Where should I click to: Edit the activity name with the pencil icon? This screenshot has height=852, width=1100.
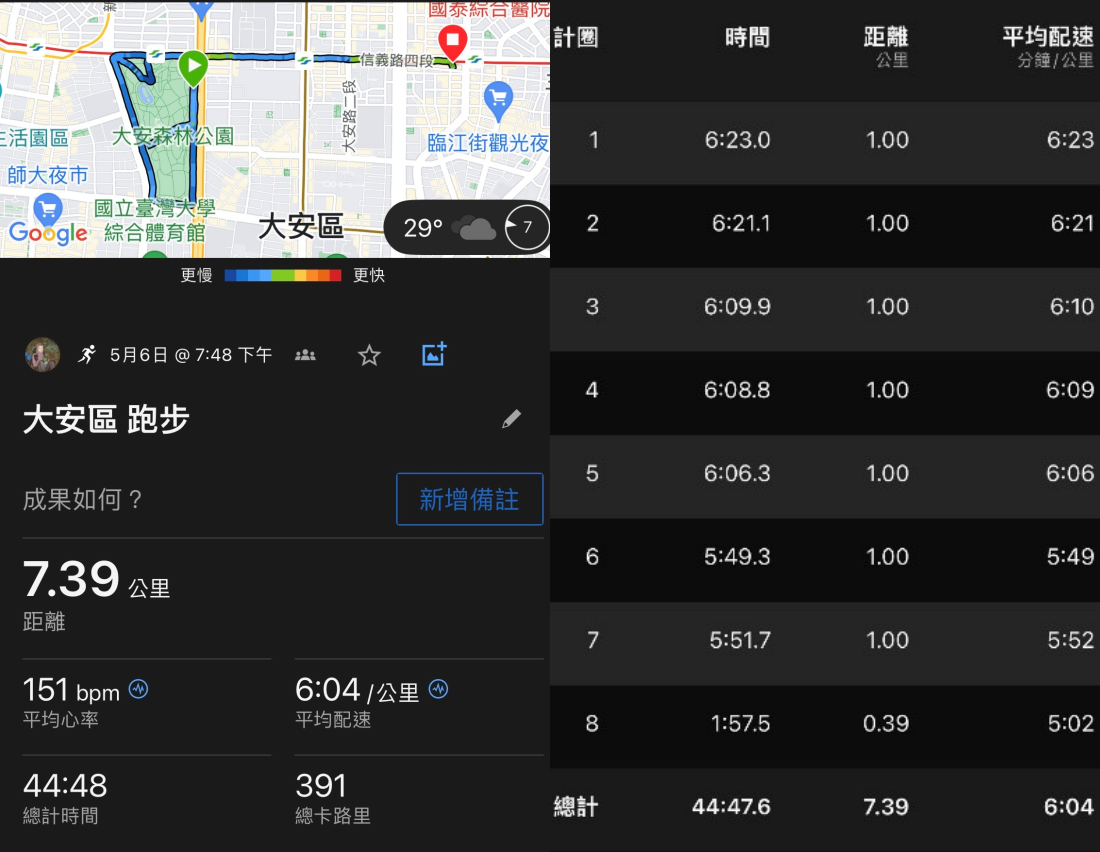coord(511,419)
